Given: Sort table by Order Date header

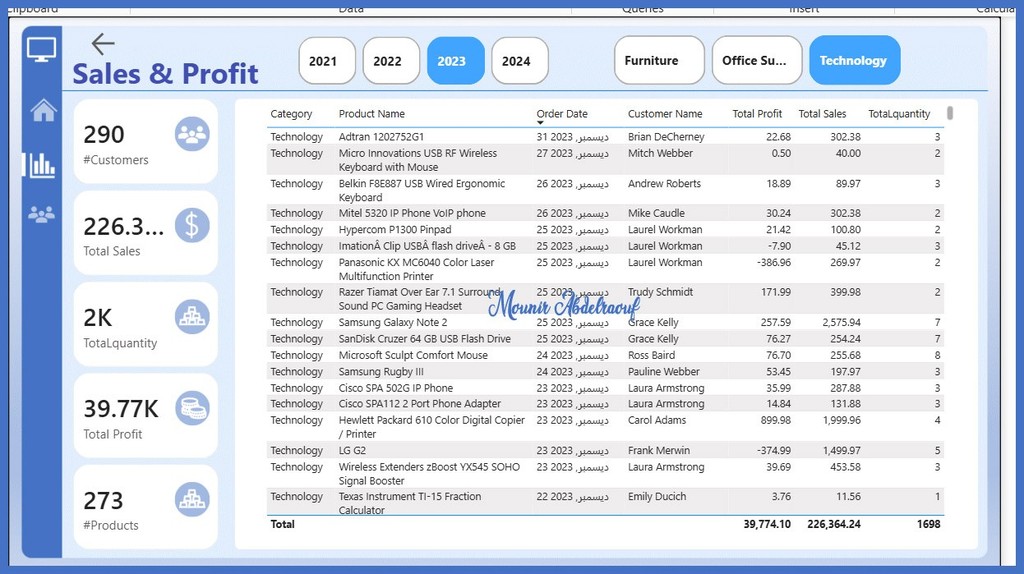Looking at the screenshot, I should (562, 114).
